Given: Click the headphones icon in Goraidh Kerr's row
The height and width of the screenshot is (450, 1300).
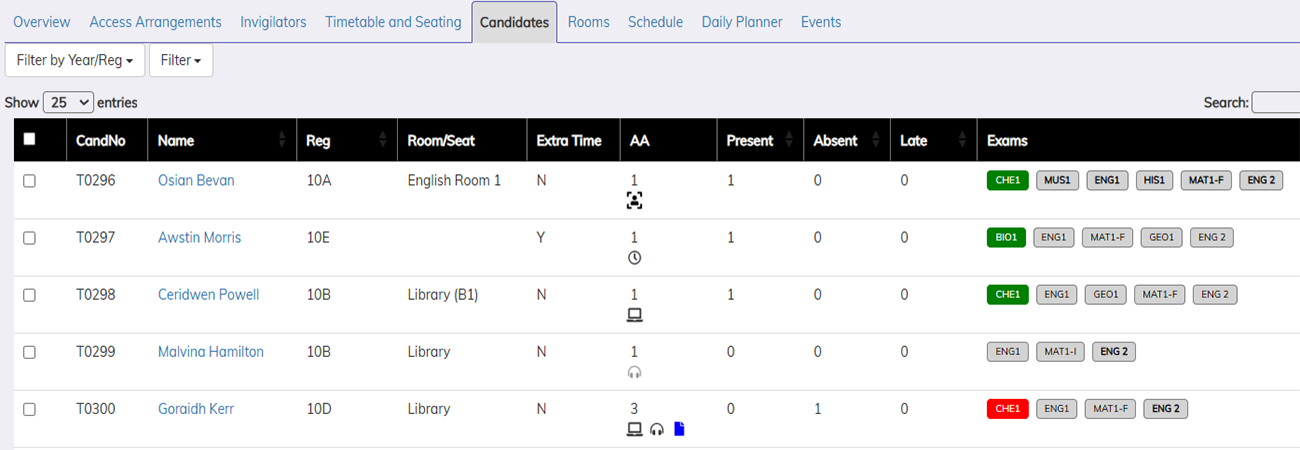Looking at the screenshot, I should tap(657, 429).
